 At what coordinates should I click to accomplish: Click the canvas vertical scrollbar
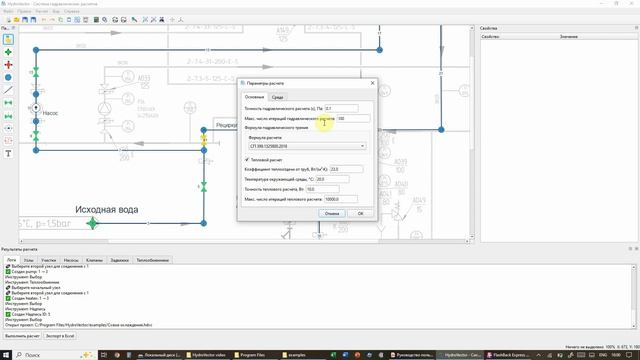click(x=472, y=132)
